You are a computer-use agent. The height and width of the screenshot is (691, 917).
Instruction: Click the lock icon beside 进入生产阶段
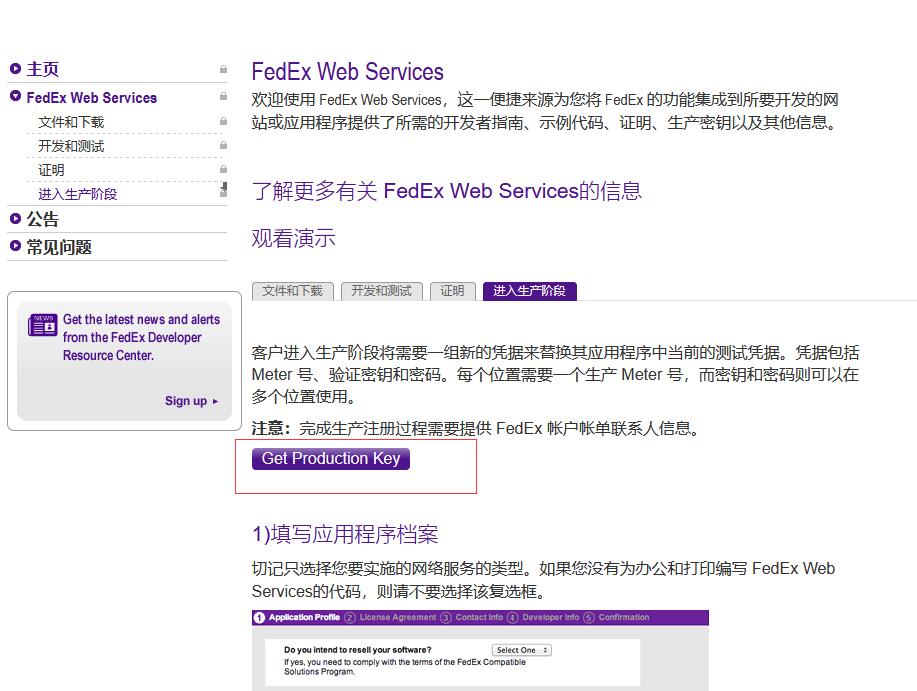tap(223, 190)
